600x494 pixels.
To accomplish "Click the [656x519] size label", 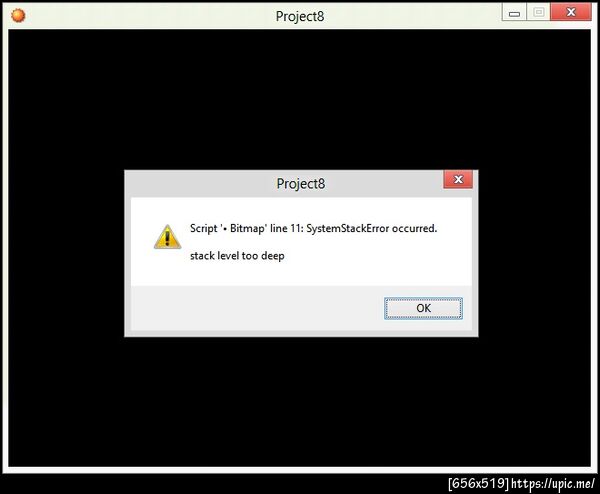I will pos(478,483).
